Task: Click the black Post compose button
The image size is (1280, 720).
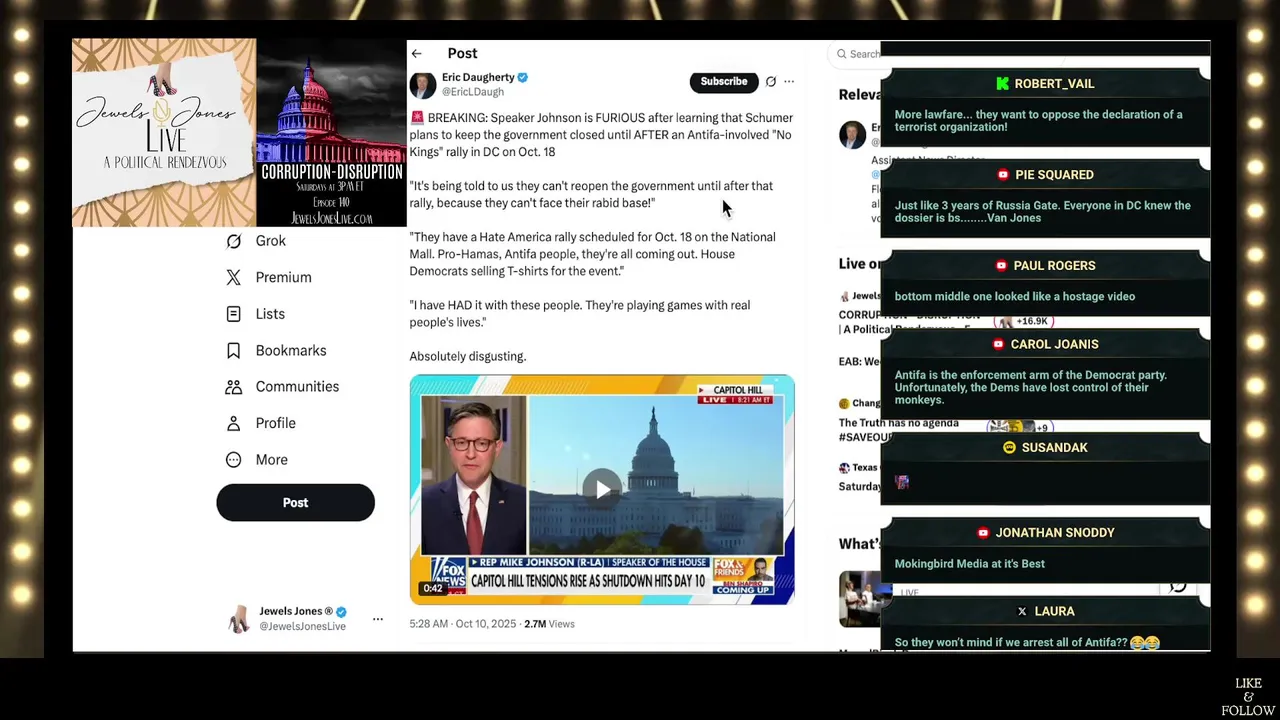Action: pyautogui.click(x=295, y=503)
